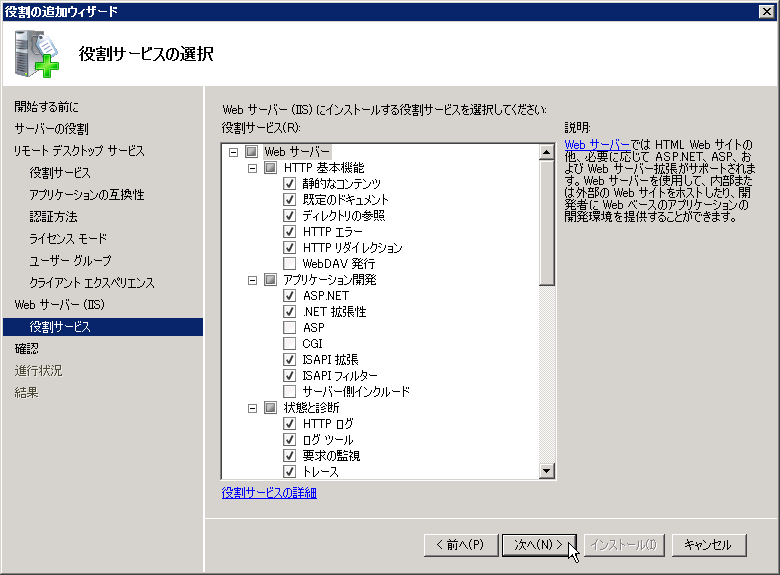Uncheck the ASP.NET checkbox
The height and width of the screenshot is (575, 780).
[x=290, y=296]
